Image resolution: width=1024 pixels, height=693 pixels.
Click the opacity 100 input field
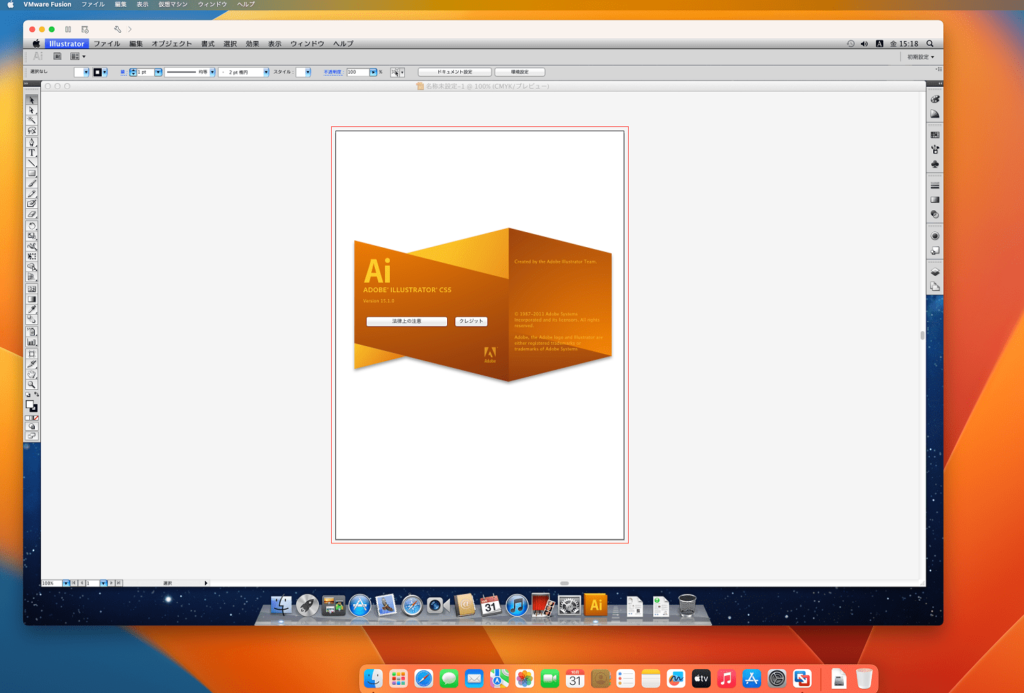(x=358, y=73)
